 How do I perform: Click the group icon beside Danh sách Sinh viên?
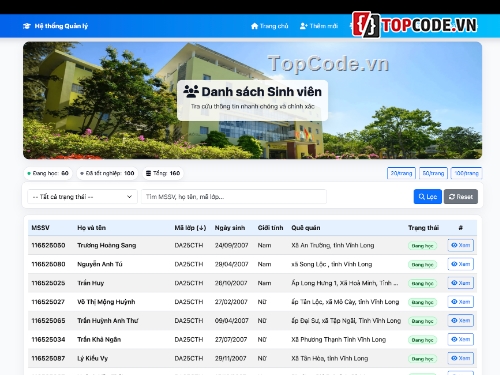tap(191, 91)
